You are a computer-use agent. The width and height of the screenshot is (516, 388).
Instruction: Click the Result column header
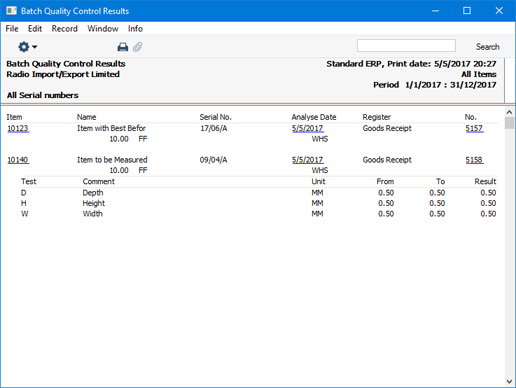pos(485,182)
